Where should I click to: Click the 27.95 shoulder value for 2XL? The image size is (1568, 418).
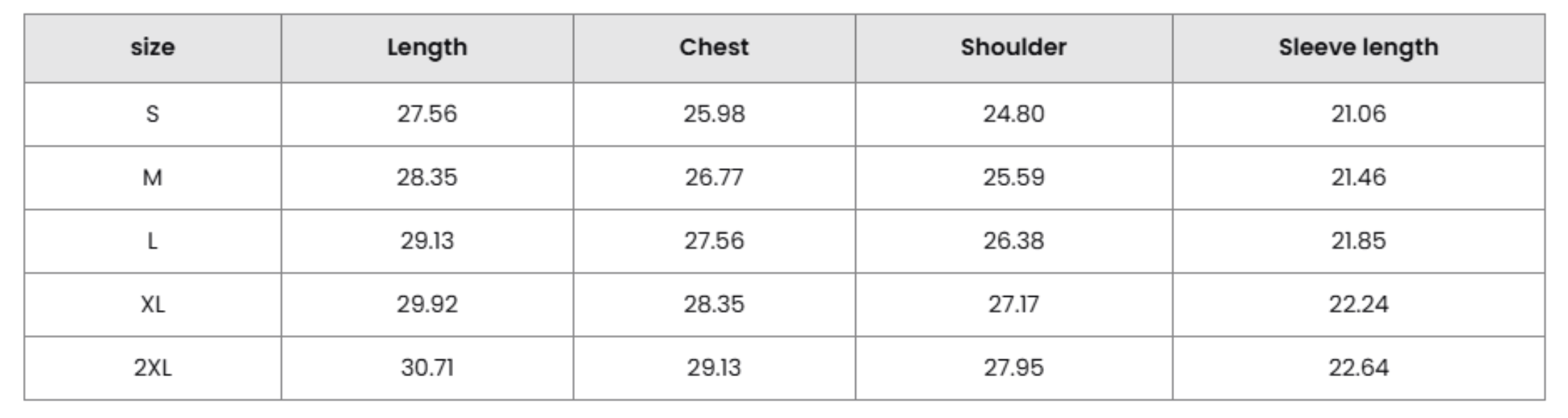coord(1013,368)
